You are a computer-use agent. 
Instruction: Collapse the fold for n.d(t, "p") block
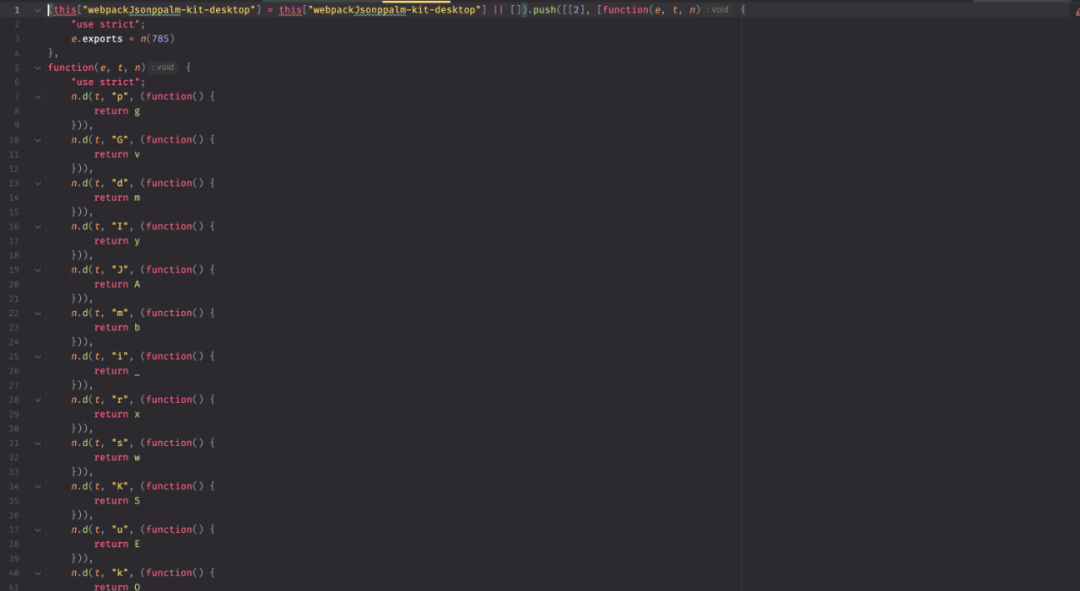click(x=38, y=97)
